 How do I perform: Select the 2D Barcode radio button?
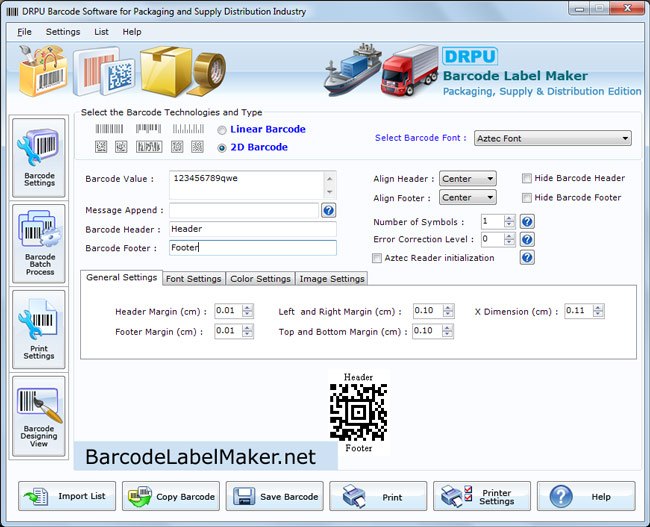tap(222, 148)
